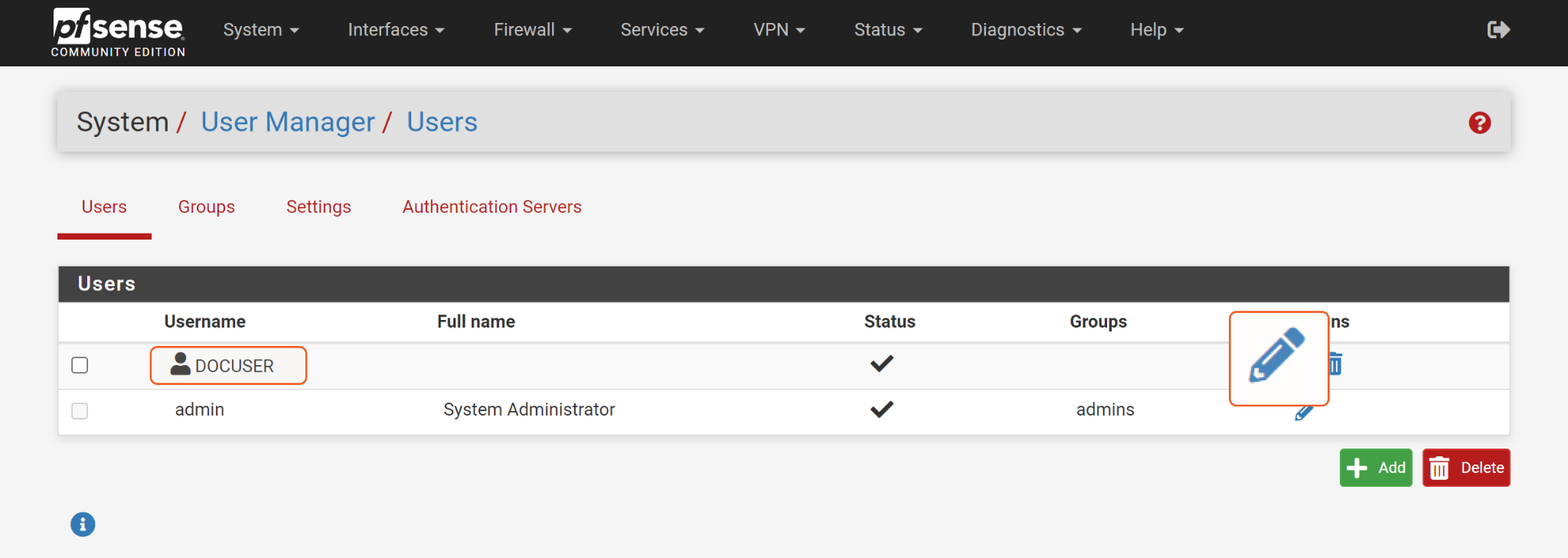Click the user icon beside DOCUSER
The image size is (1568, 558).
click(181, 364)
